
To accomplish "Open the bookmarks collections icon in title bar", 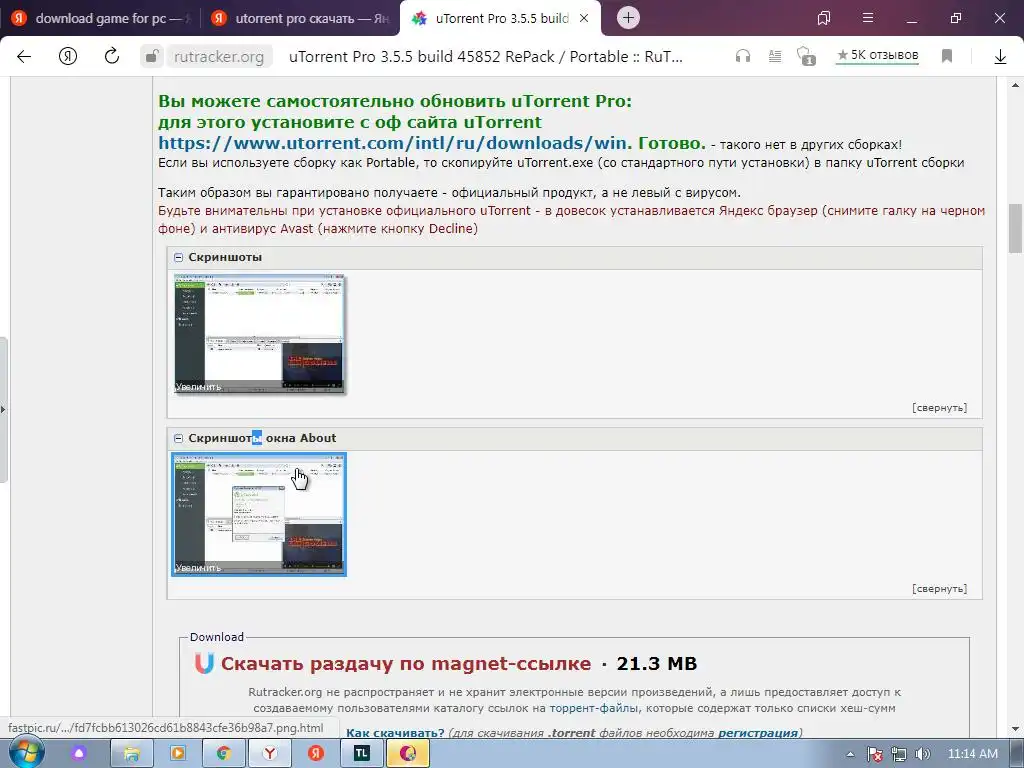I will [x=824, y=18].
